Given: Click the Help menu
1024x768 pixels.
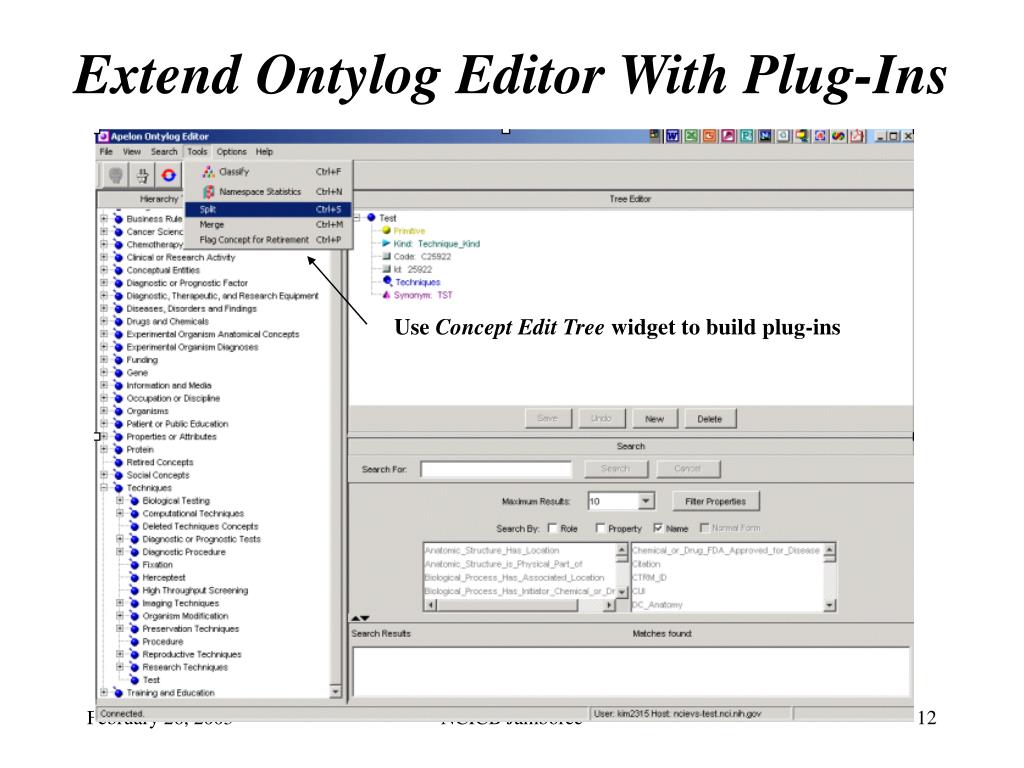Looking at the screenshot, I should (x=264, y=152).
